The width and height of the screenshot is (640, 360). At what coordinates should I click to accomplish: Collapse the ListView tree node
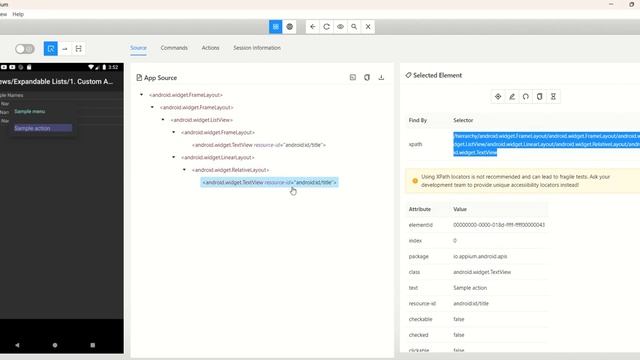click(163, 120)
